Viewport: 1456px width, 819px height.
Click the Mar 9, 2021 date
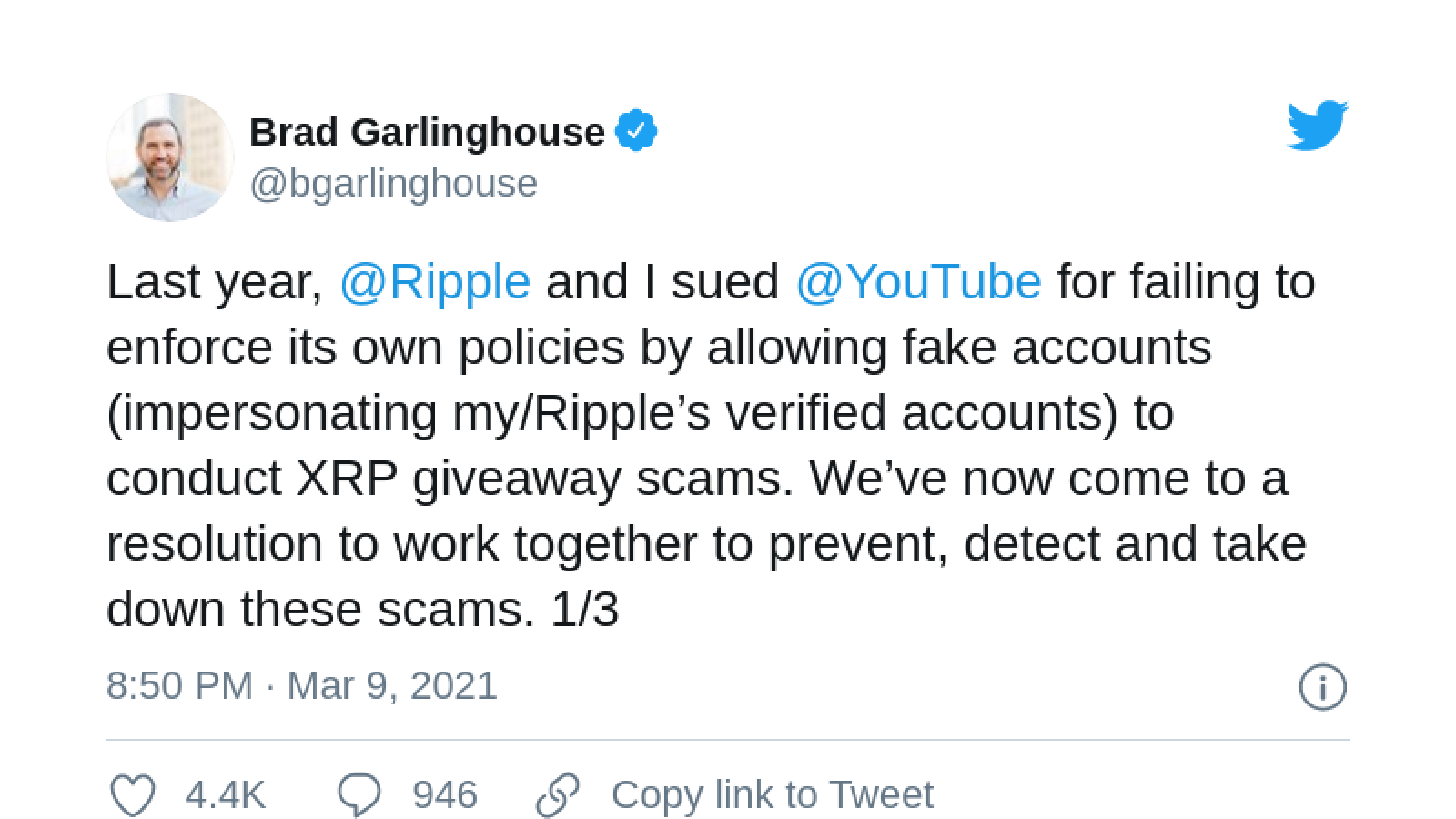(392, 685)
